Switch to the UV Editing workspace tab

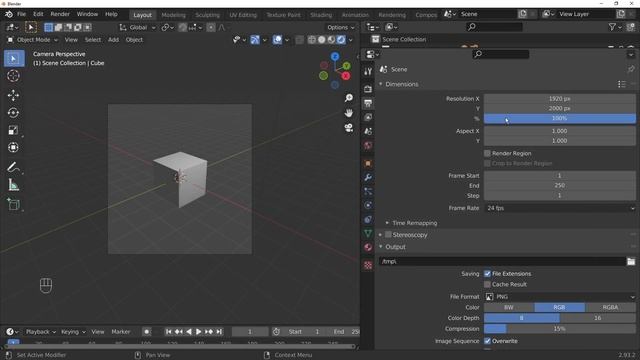(243, 15)
